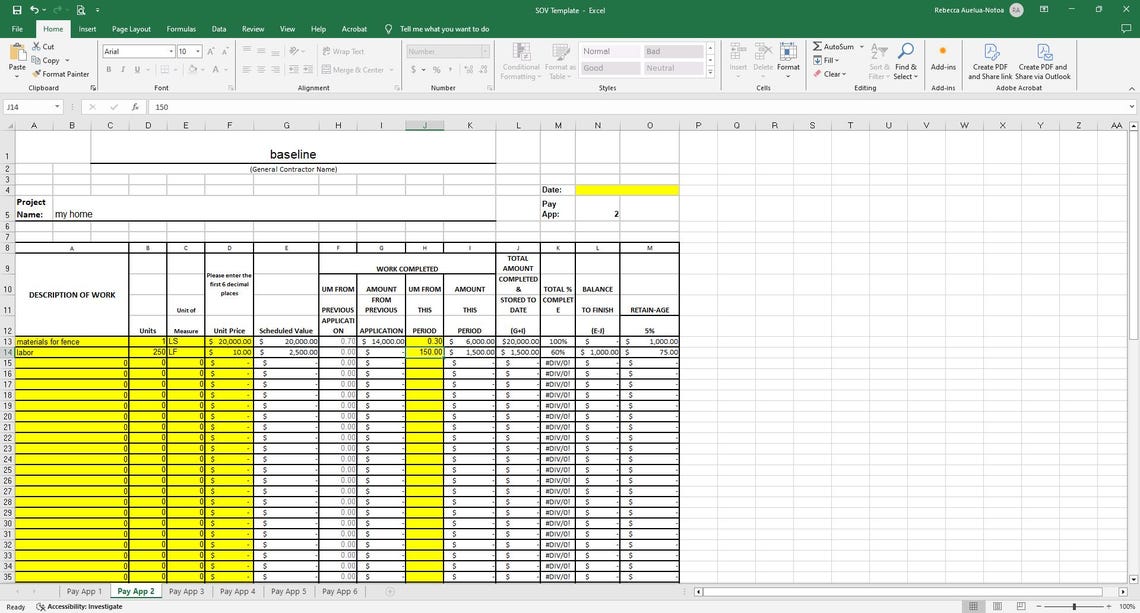1140x613 pixels.
Task: Click the Percent Style icon
Action: pyautogui.click(x=436, y=70)
